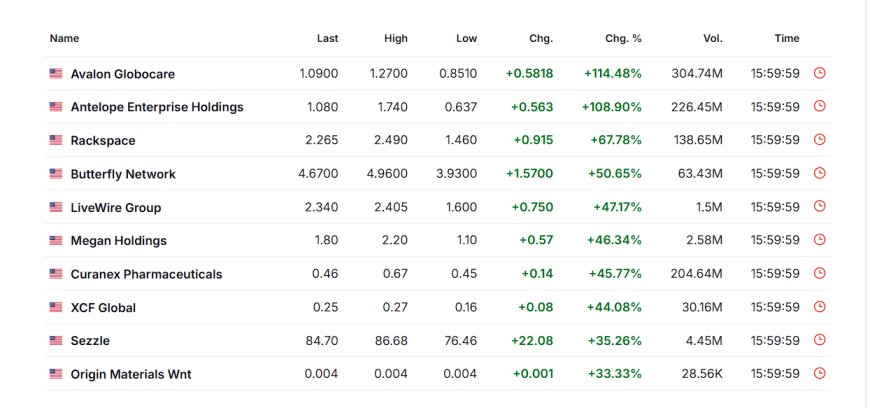Click the US flag beside Avalon Globocare
870x408 pixels.
[x=55, y=73]
